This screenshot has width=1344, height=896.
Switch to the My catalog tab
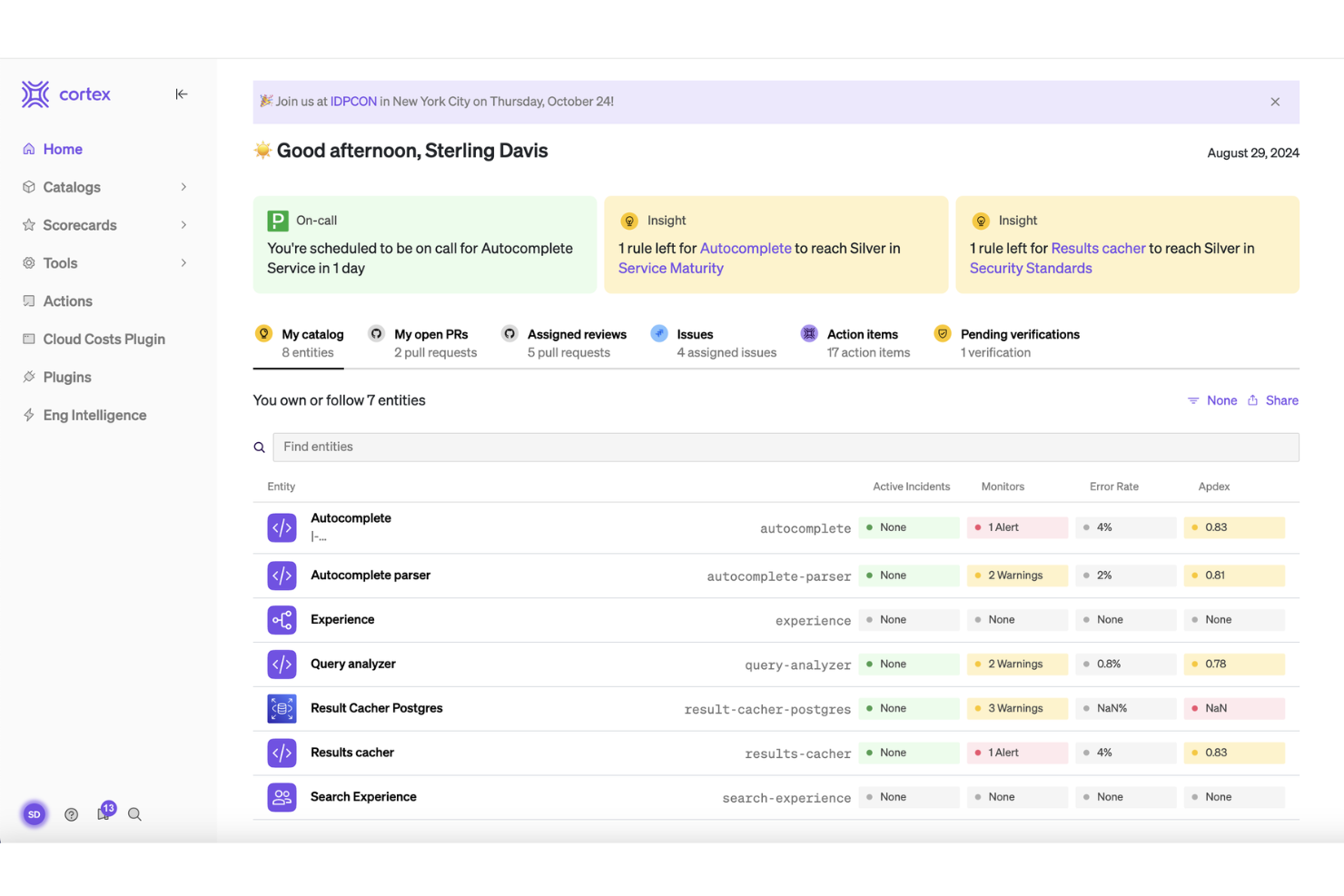tap(299, 343)
